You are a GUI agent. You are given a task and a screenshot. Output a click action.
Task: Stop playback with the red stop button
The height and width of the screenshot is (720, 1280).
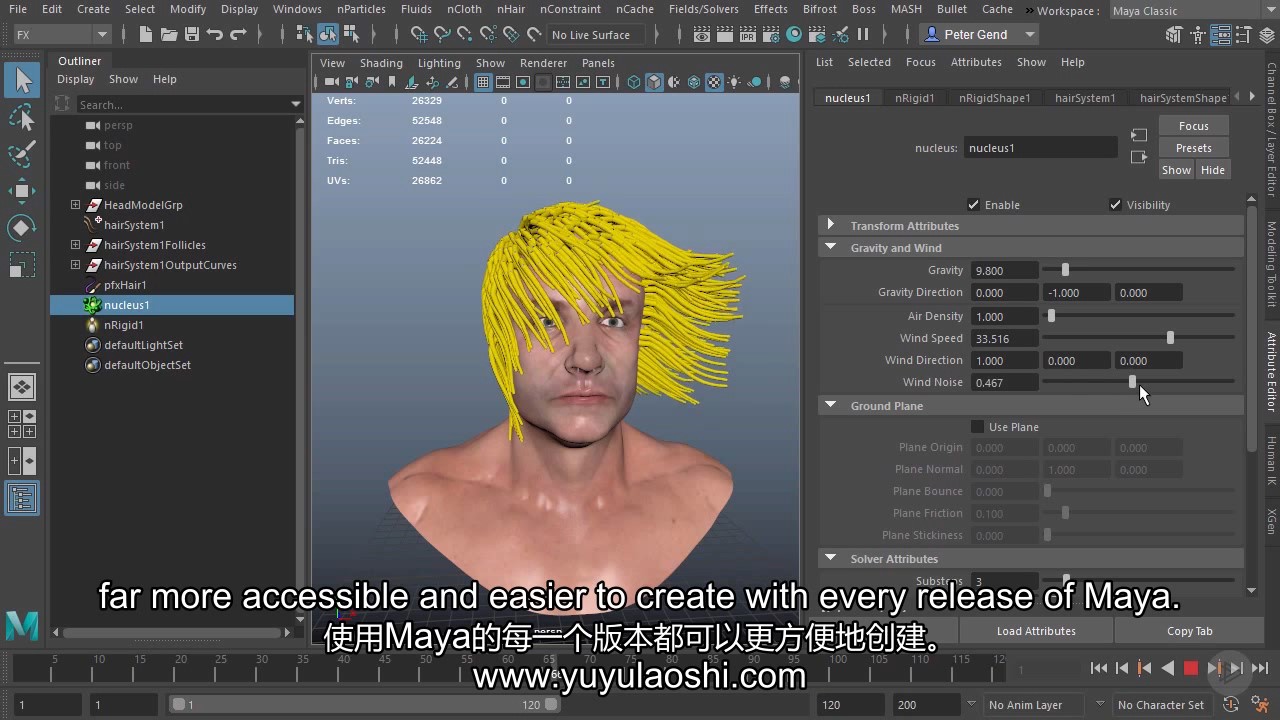click(x=1191, y=668)
